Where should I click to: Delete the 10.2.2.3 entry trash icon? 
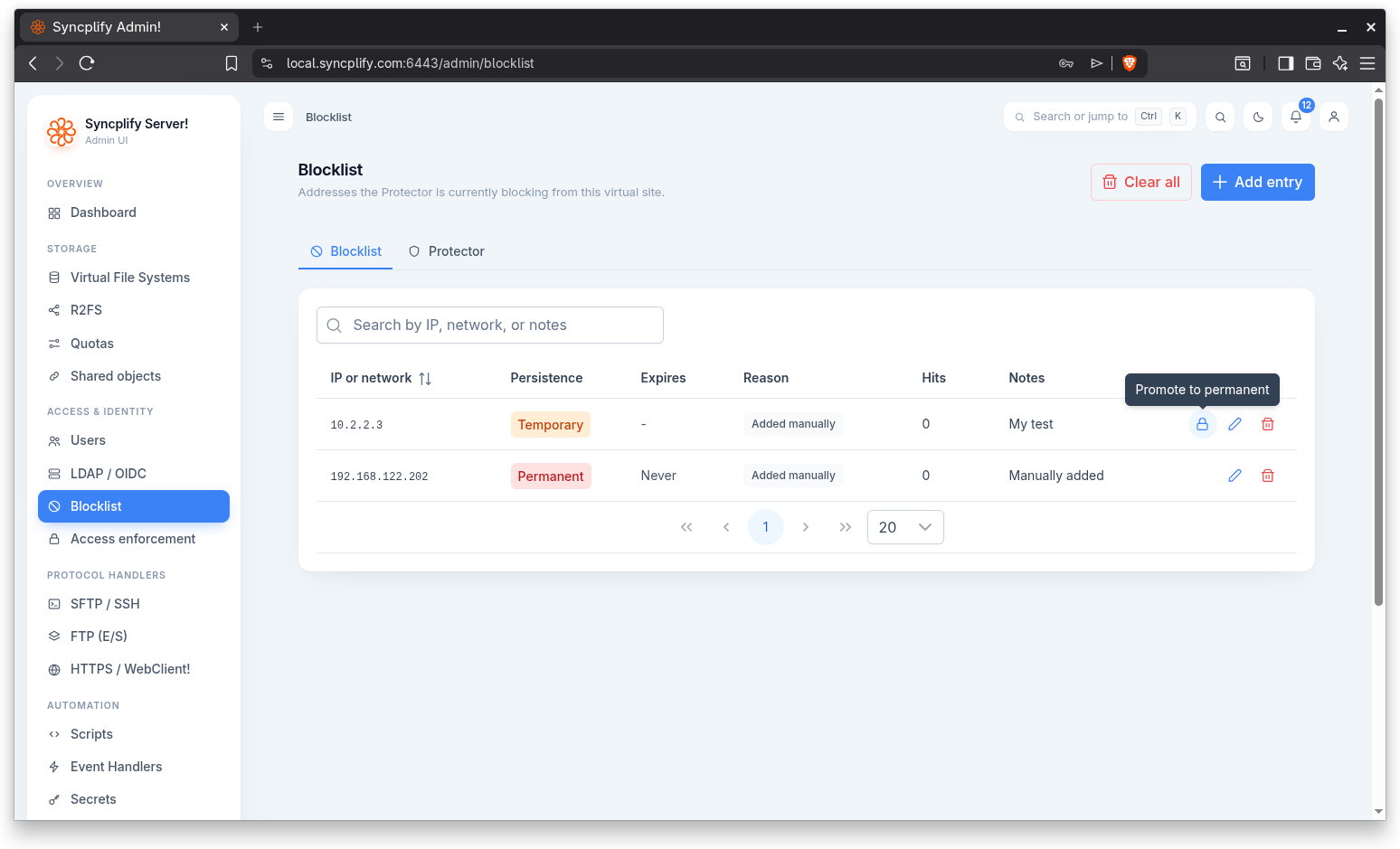1267,424
